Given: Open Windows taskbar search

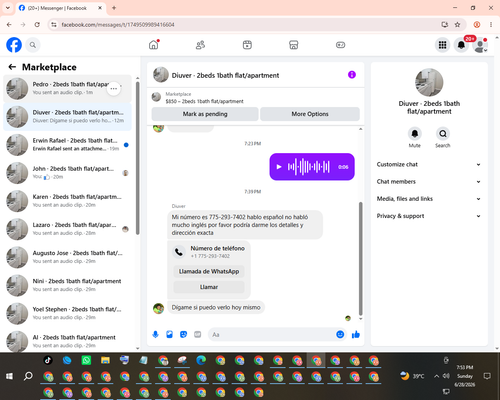Looking at the screenshot, I should [x=28, y=376].
